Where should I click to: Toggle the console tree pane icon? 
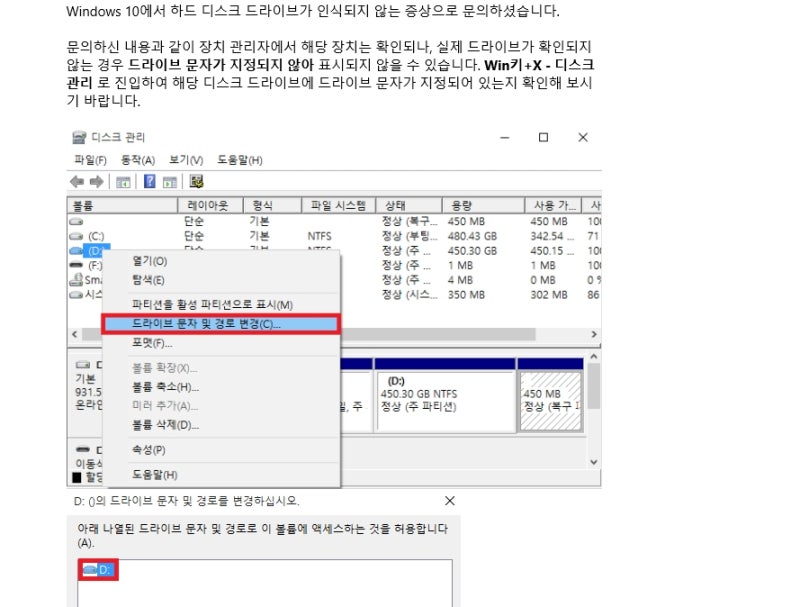(123, 182)
